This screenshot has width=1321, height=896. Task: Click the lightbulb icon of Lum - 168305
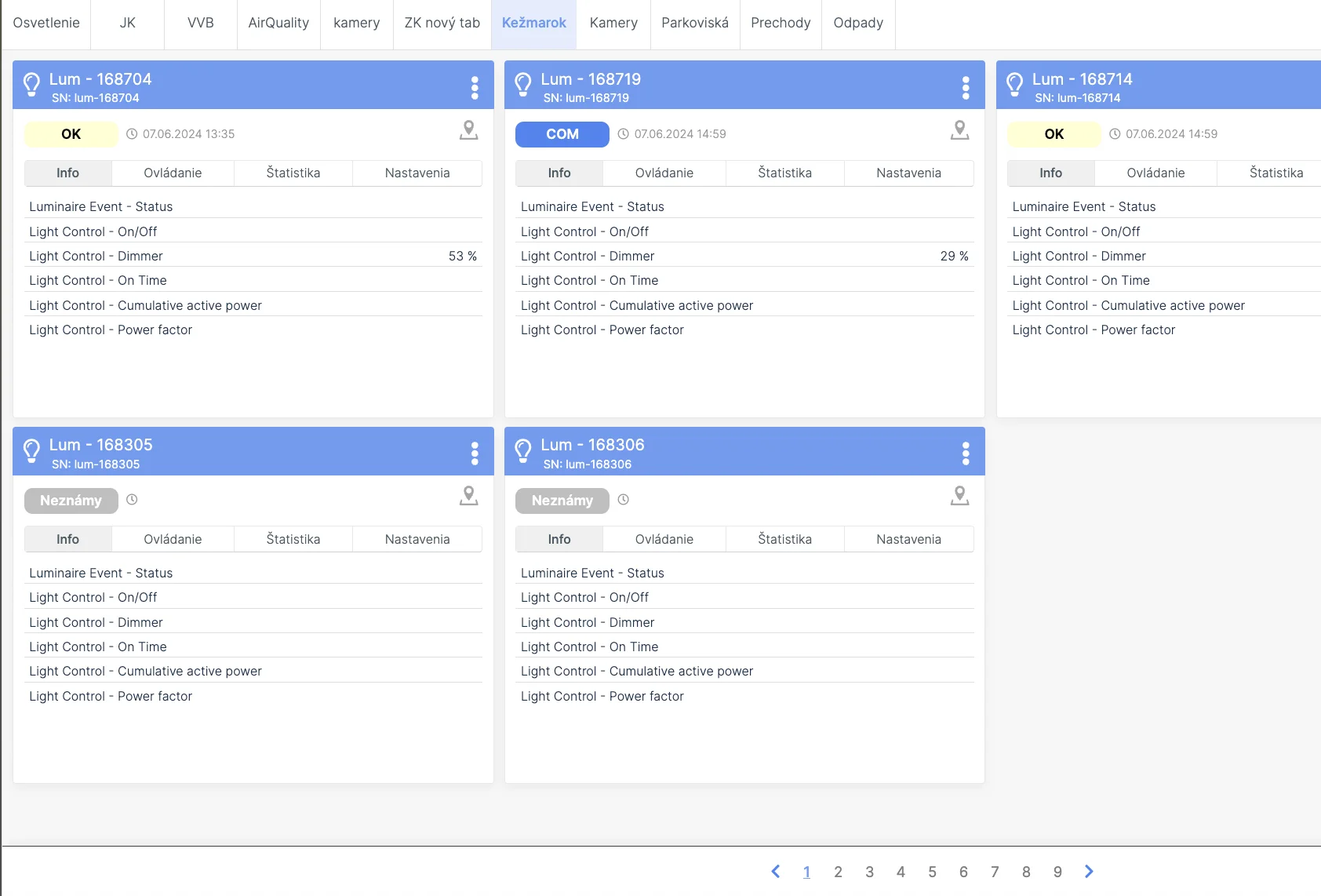(x=31, y=450)
